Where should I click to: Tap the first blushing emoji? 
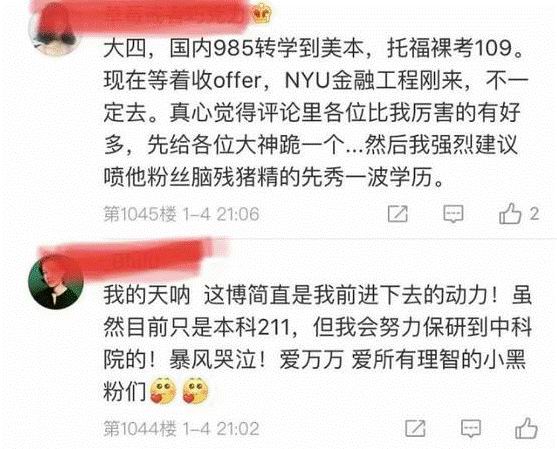[163, 391]
